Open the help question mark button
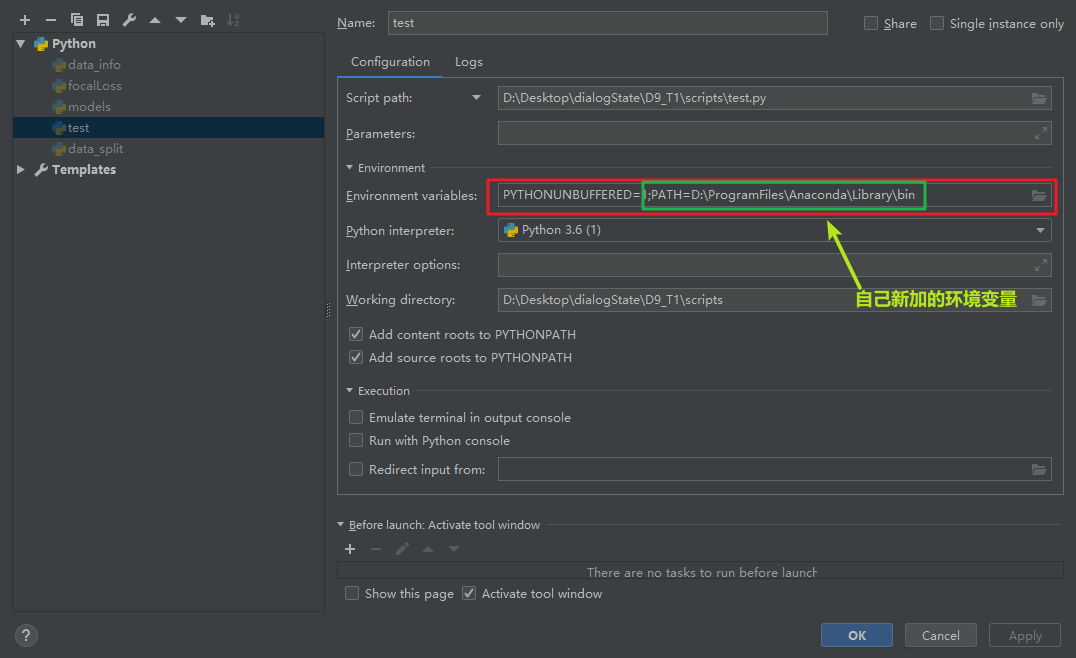 [26, 635]
